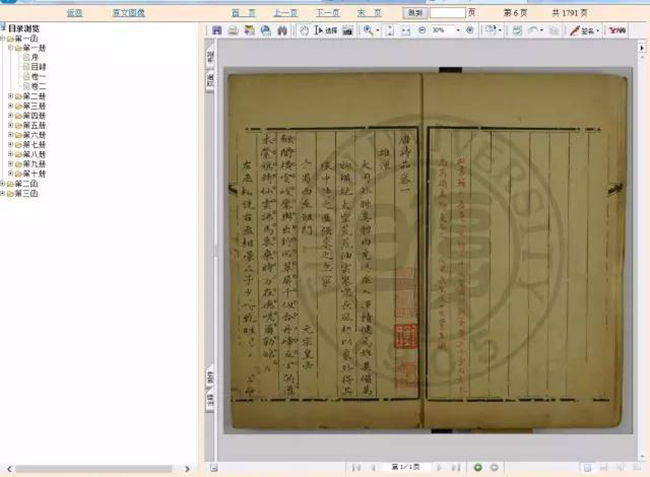The height and width of the screenshot is (477, 650).
Task: Open the 目録 entry in tree
Action: pyautogui.click(x=38, y=67)
